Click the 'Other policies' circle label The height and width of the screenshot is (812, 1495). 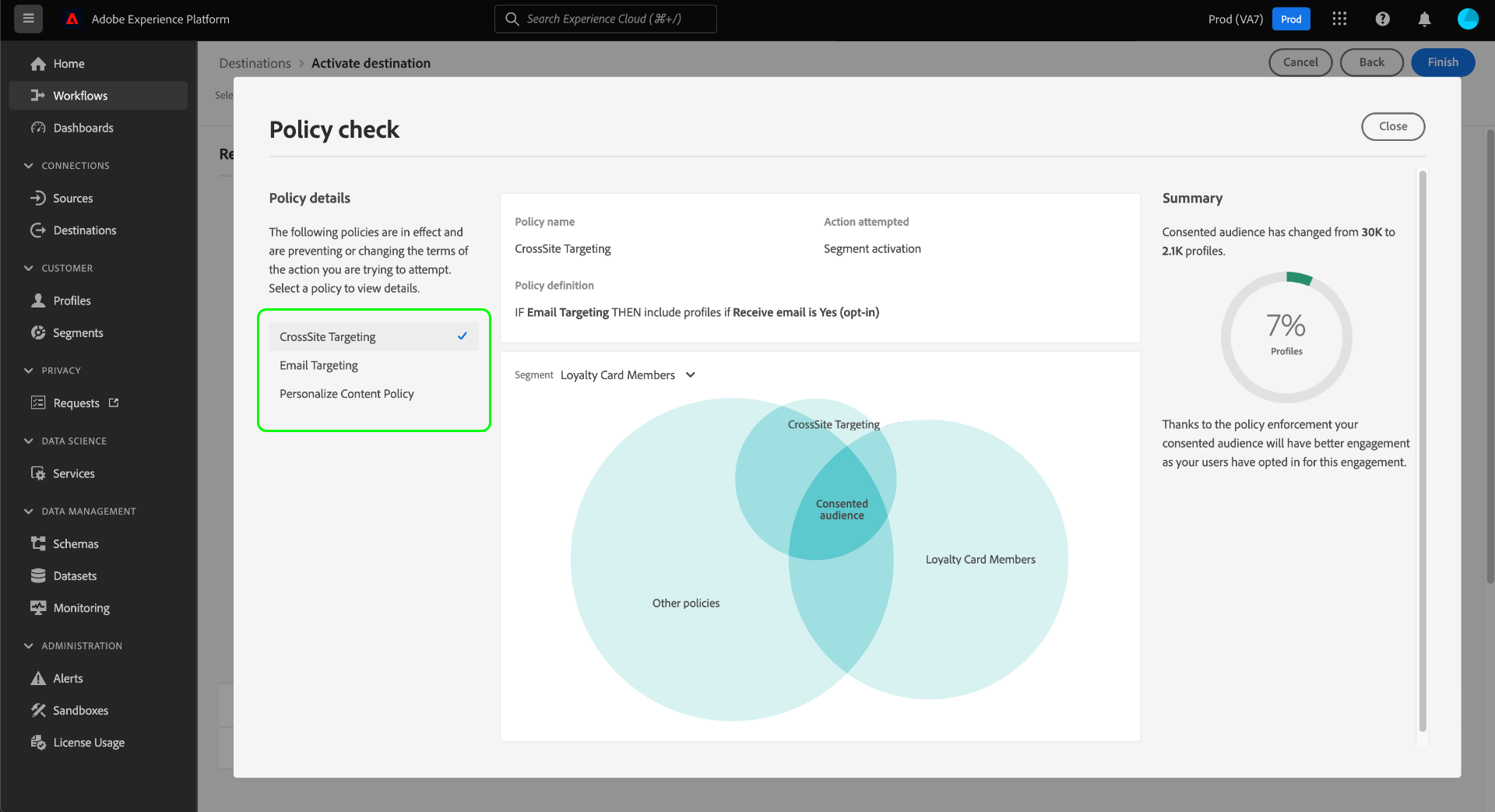pos(686,603)
